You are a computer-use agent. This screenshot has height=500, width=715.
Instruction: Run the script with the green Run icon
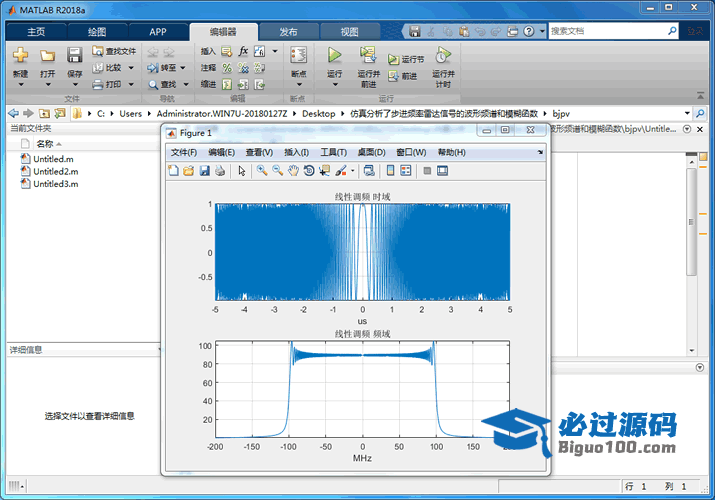(x=334, y=55)
